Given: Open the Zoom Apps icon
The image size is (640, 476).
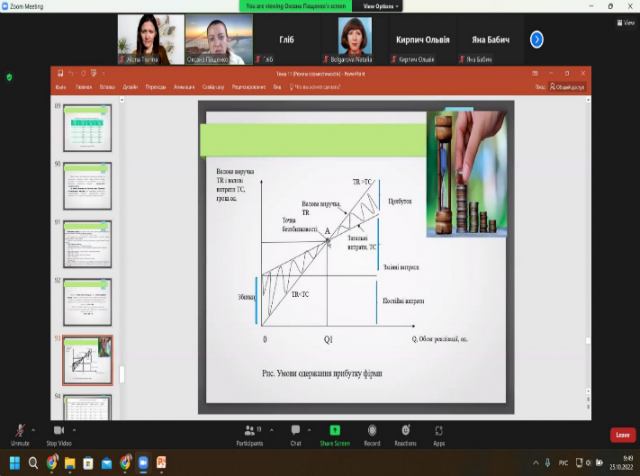Looking at the screenshot, I should pos(439,431).
